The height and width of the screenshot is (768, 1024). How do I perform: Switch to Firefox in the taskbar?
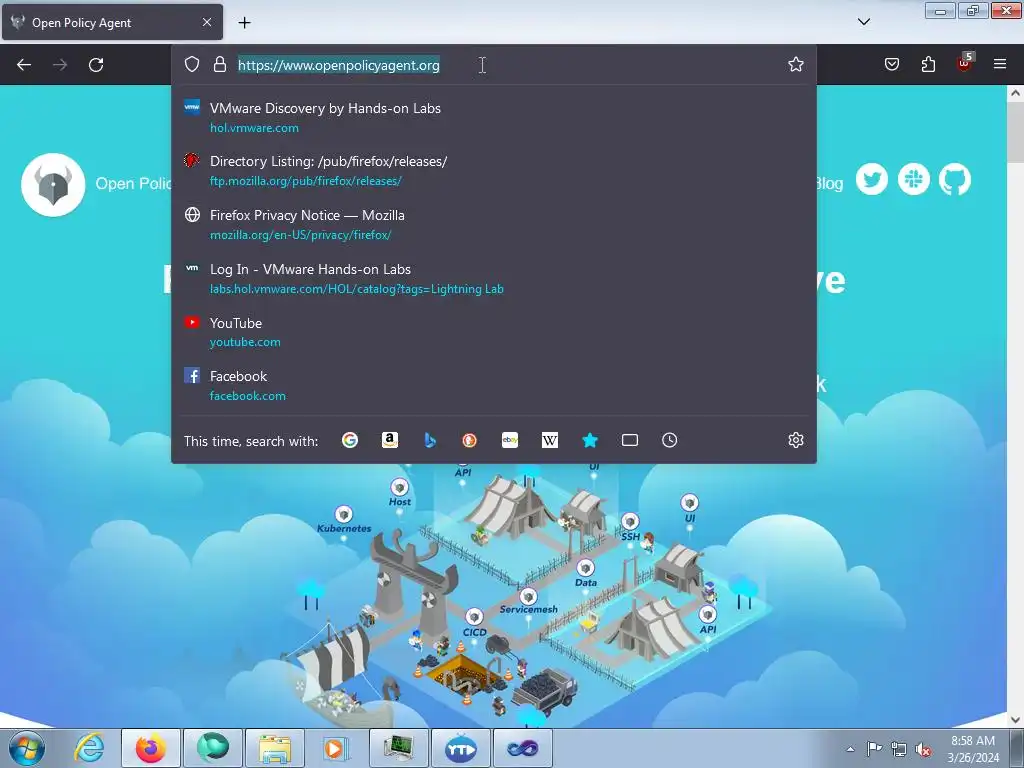pyautogui.click(x=151, y=748)
